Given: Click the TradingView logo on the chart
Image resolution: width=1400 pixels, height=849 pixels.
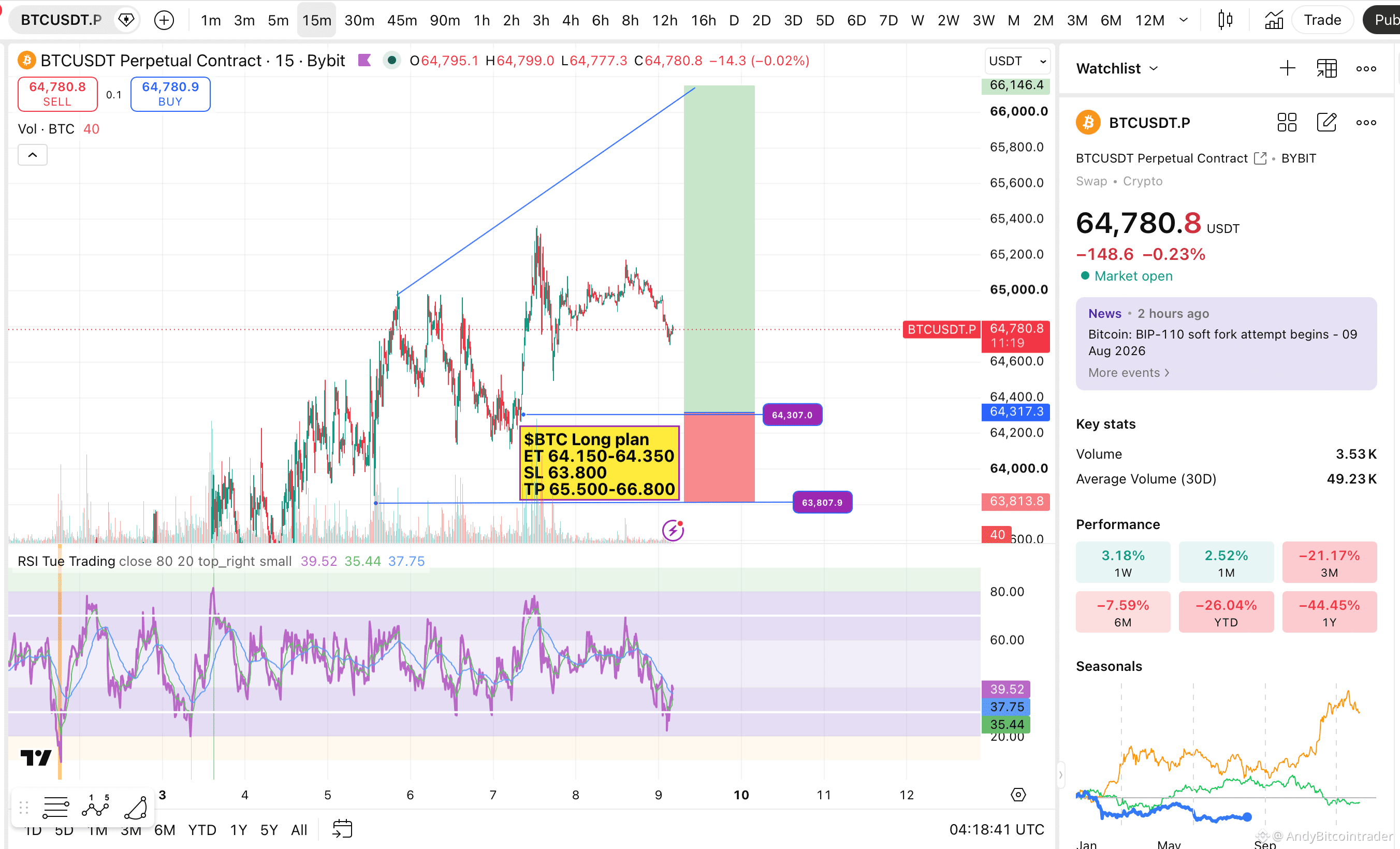Looking at the screenshot, I should pos(36,757).
